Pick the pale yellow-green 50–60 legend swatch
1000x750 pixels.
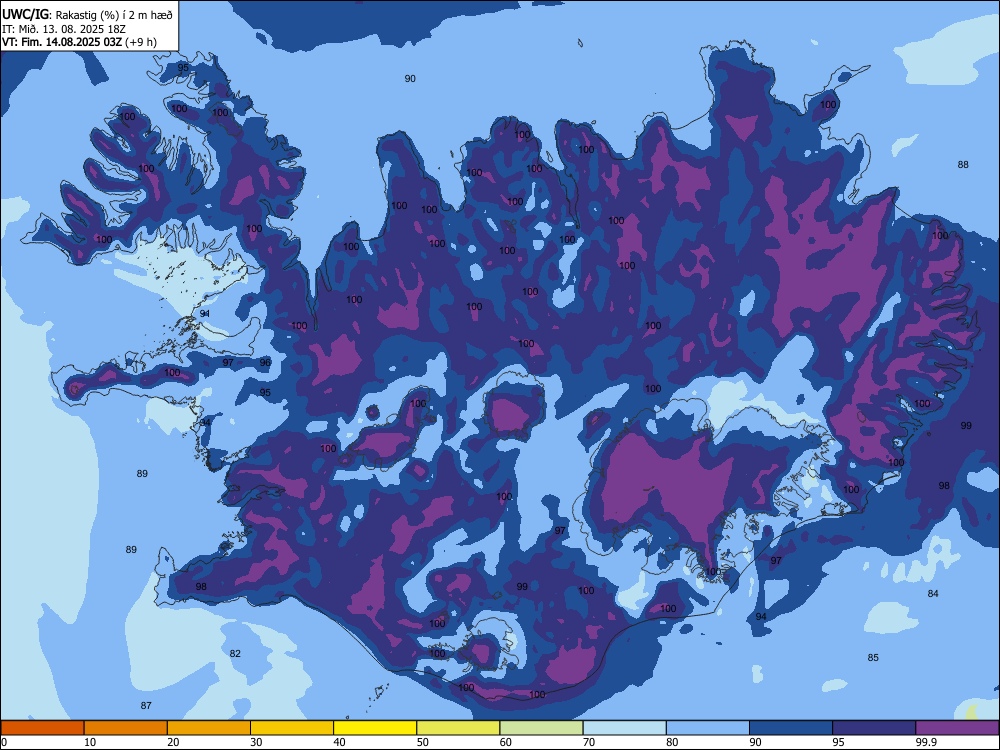[458, 728]
